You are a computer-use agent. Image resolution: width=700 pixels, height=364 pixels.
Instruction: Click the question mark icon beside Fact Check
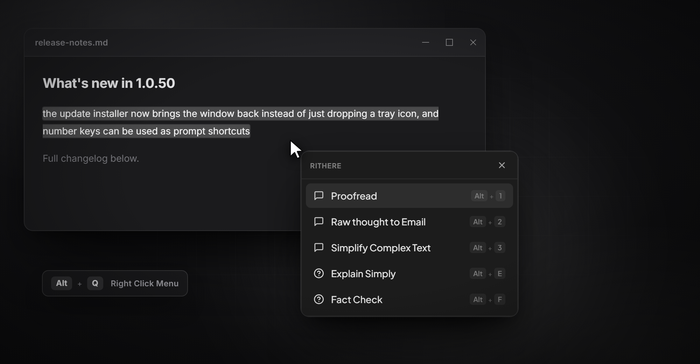319,299
